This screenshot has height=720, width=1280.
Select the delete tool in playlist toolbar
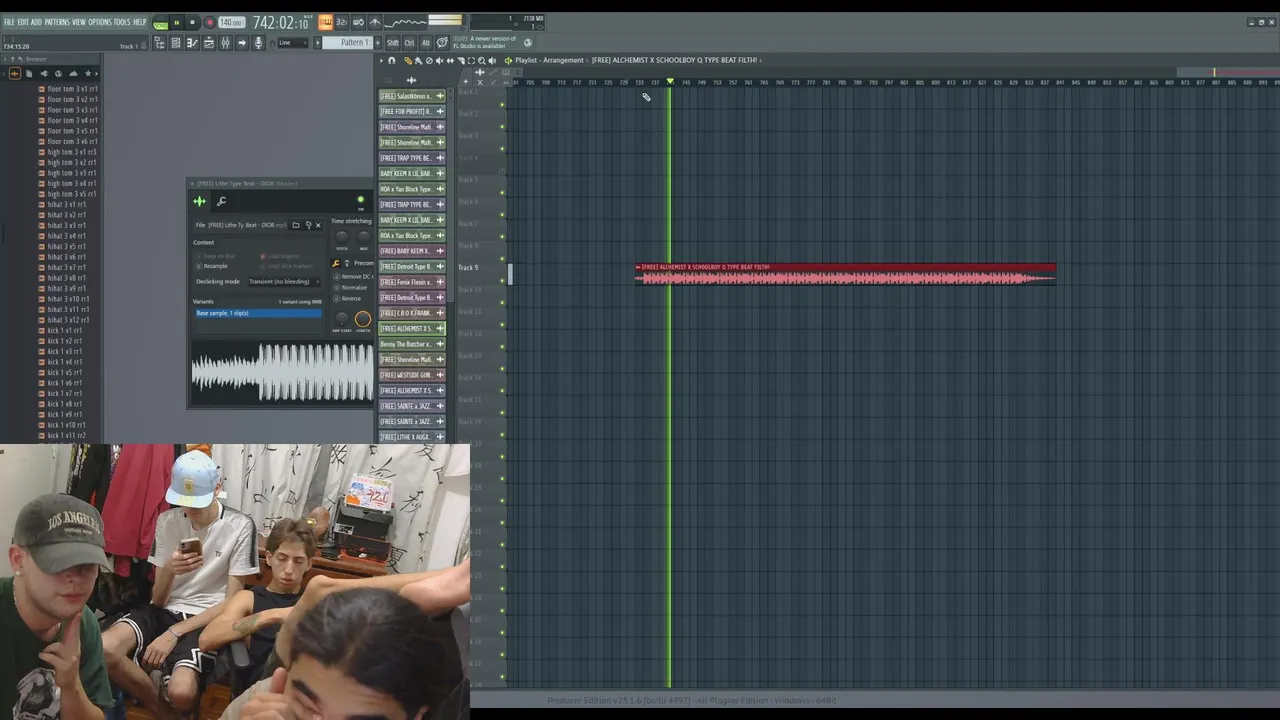[429, 60]
